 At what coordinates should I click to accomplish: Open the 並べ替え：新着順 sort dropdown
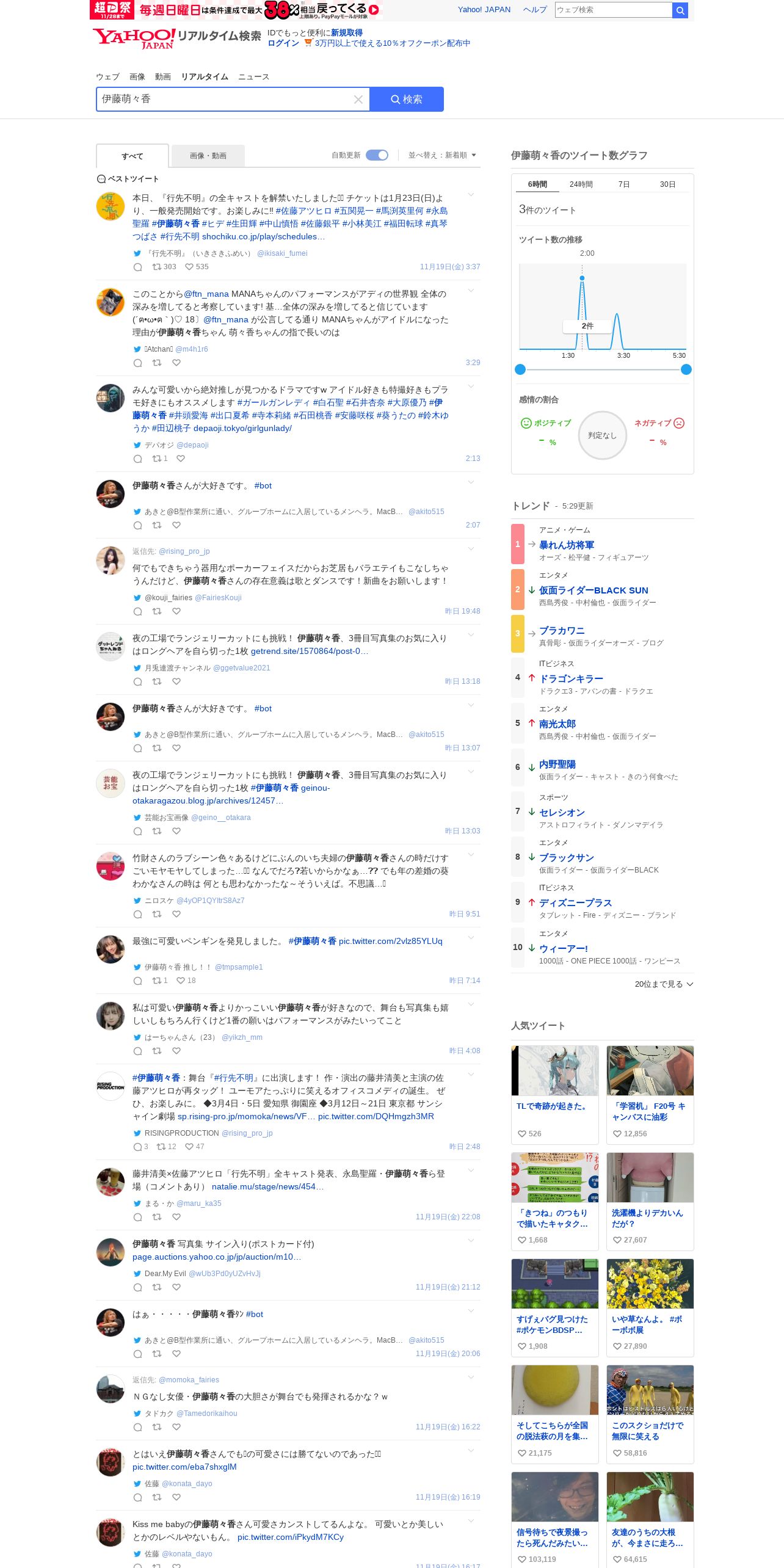(x=442, y=155)
